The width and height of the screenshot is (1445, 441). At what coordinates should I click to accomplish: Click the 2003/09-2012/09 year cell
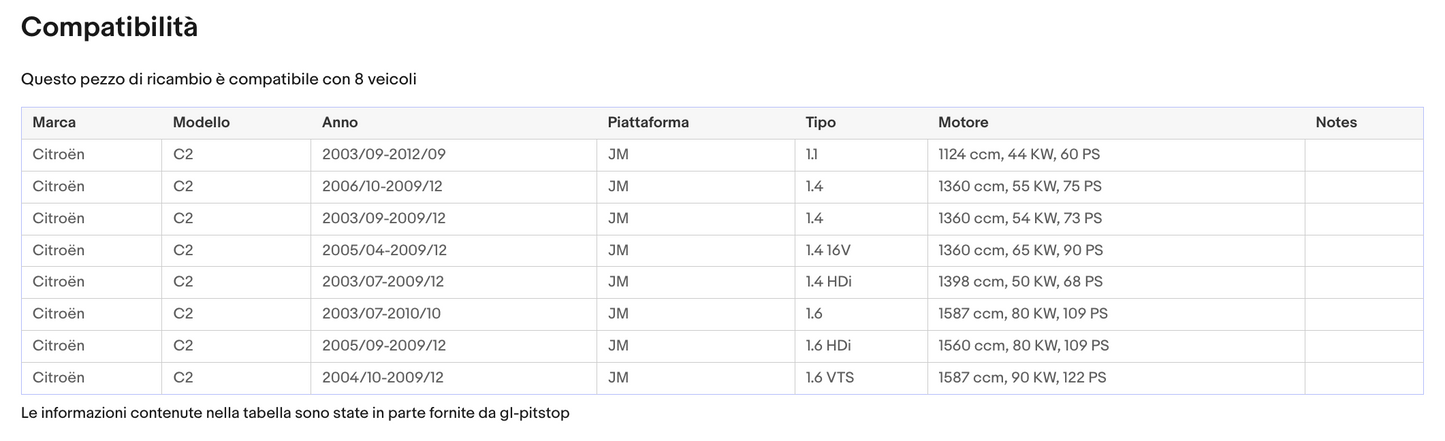pos(384,154)
